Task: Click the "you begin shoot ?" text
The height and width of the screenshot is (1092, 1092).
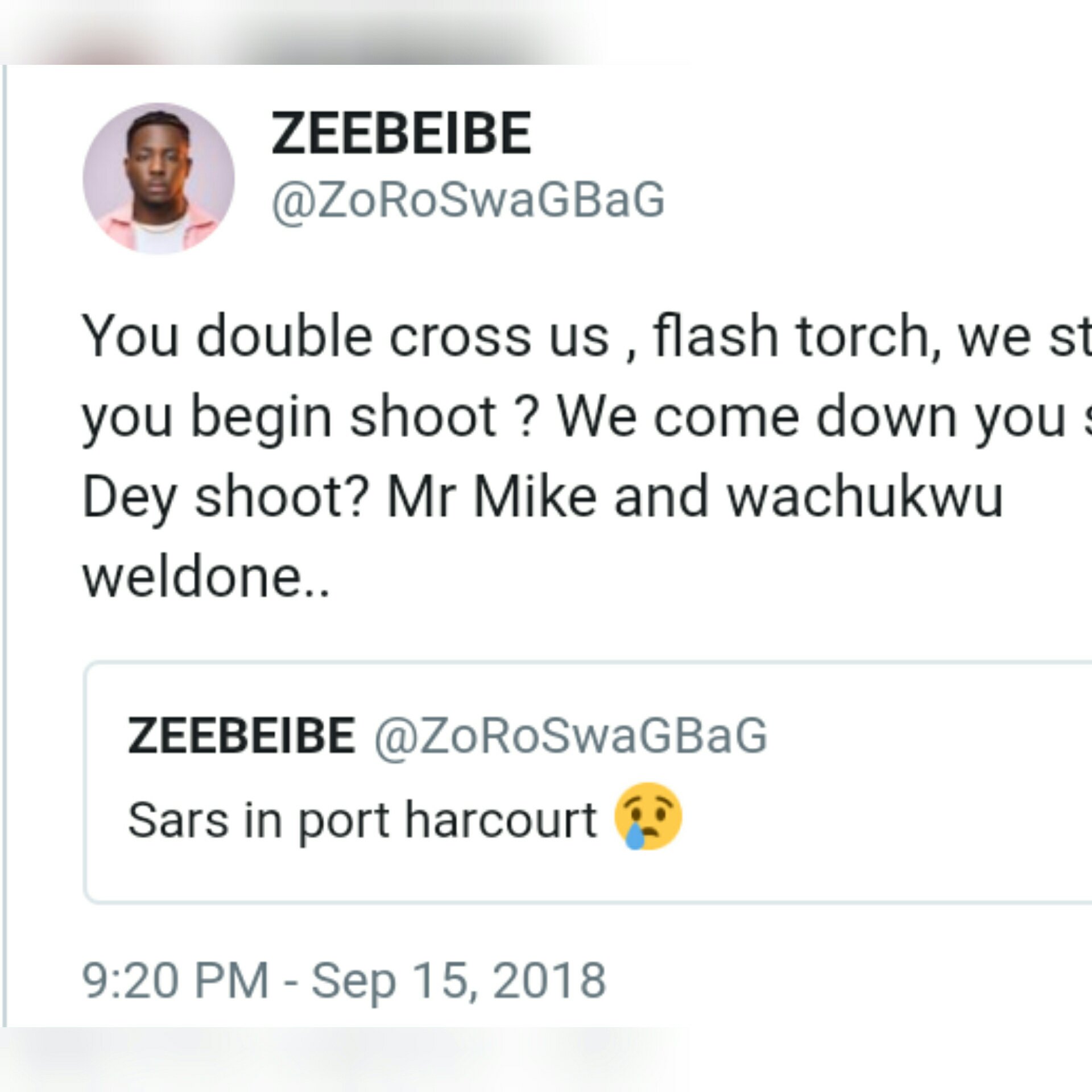Action: (x=308, y=417)
